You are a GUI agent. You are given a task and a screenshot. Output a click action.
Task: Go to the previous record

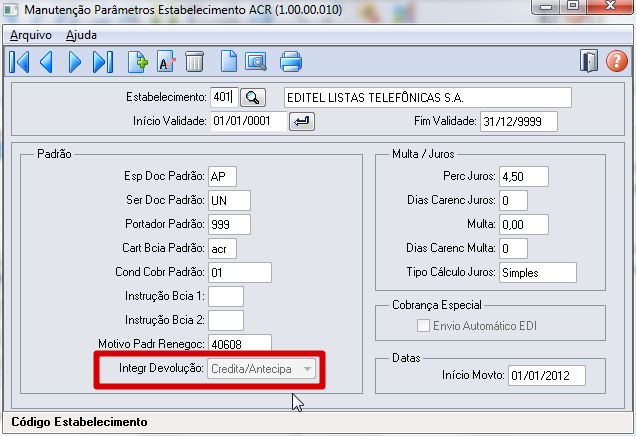[x=46, y=62]
